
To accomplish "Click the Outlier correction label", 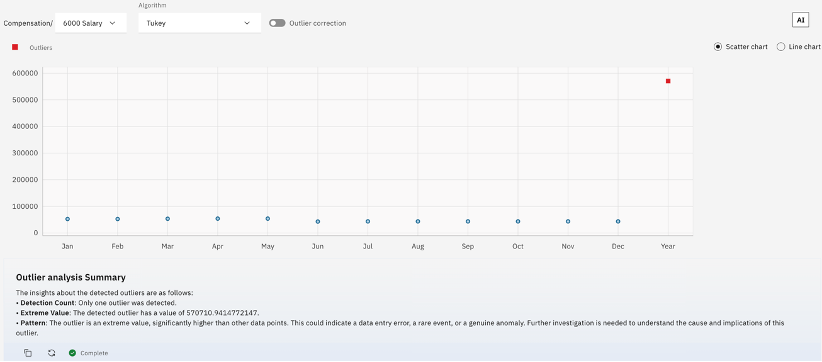I will point(318,24).
